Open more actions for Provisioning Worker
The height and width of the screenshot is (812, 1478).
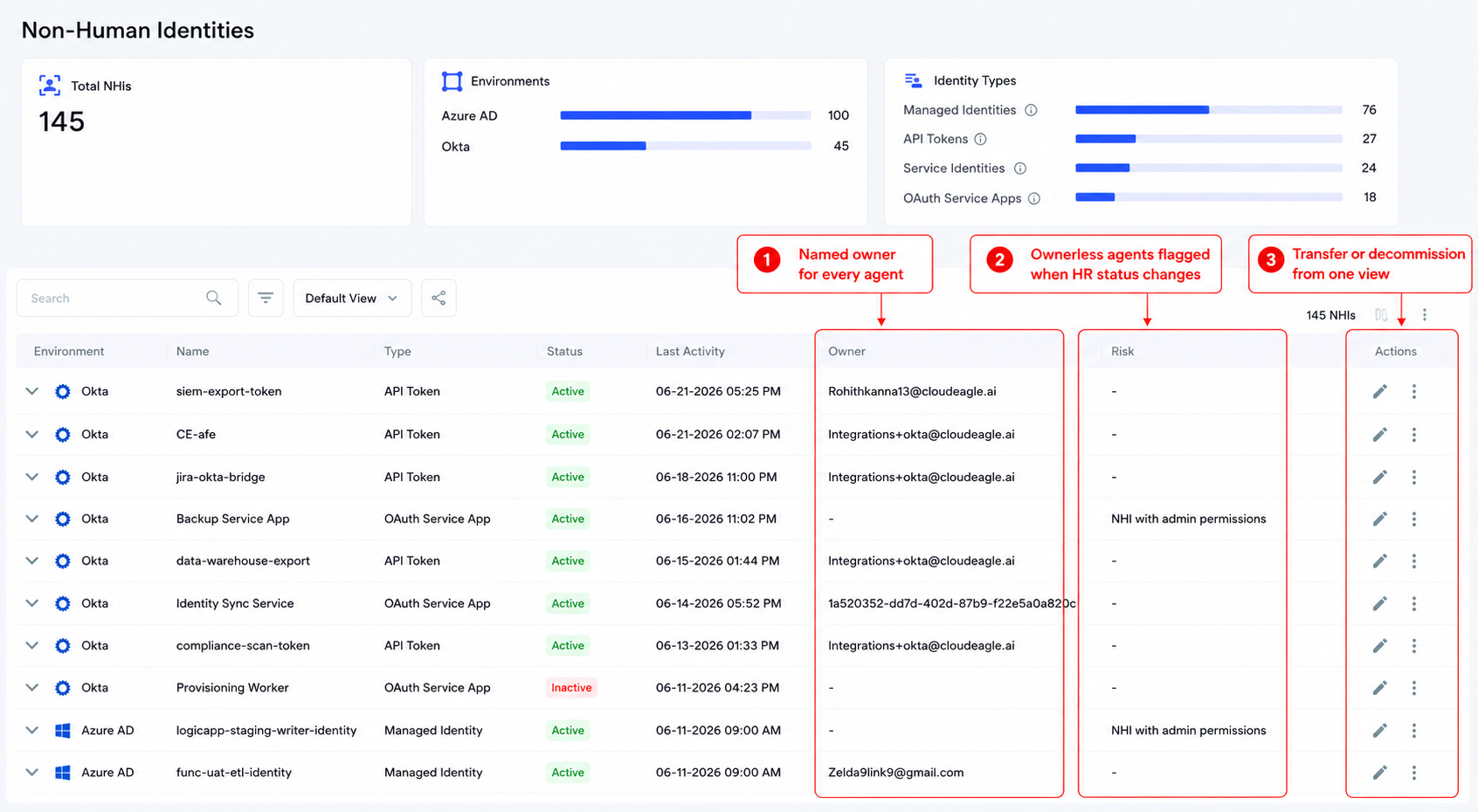click(x=1414, y=688)
